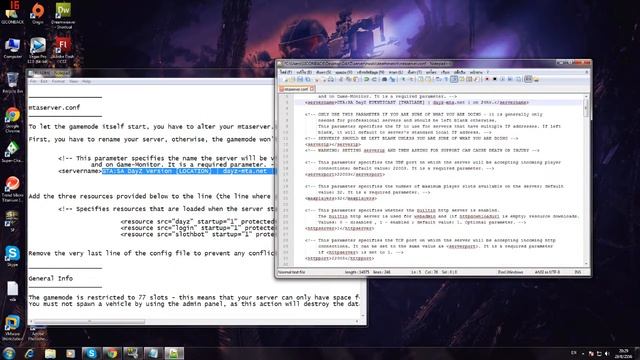Click the <serverip> line in Notepad++ editor
This screenshot has height=360, width=640.
(333, 144)
